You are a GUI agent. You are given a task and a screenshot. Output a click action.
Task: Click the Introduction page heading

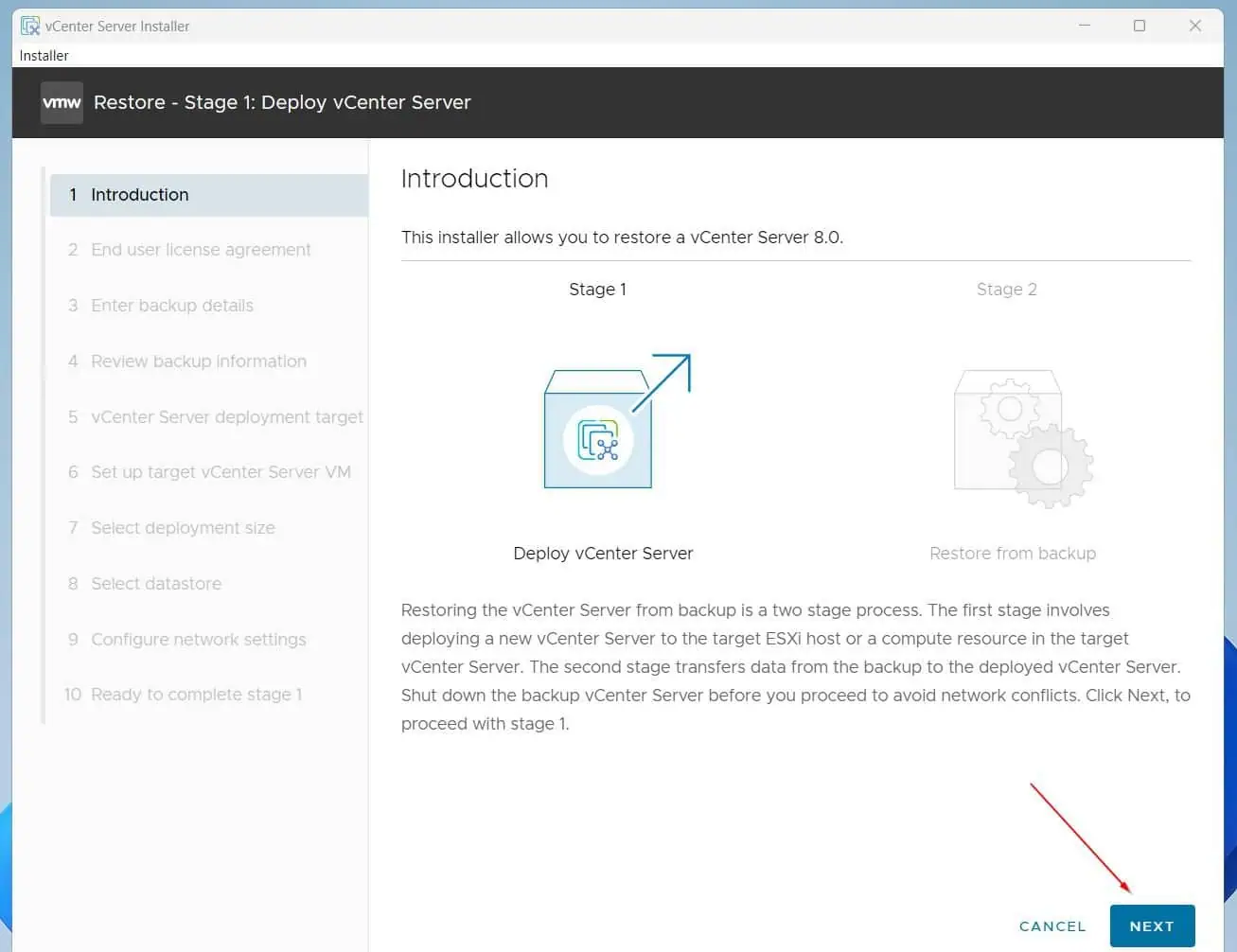pyautogui.click(x=474, y=179)
